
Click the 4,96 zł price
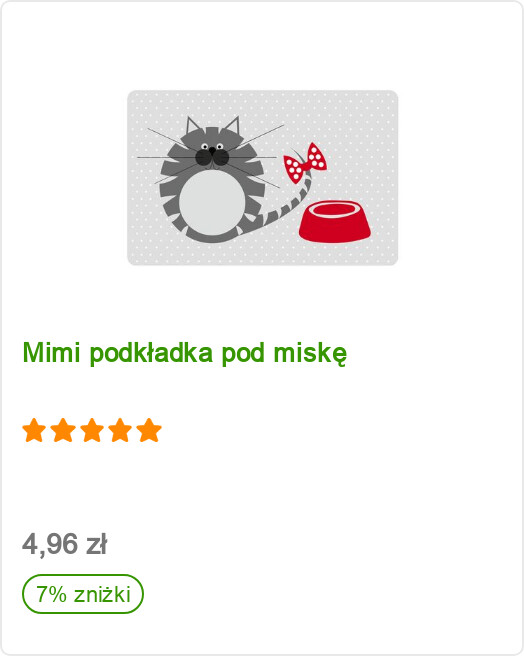[64, 544]
